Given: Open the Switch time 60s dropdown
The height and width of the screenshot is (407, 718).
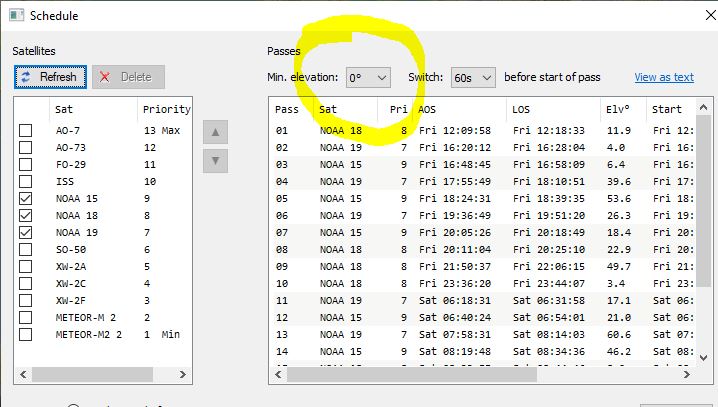Looking at the screenshot, I should tap(473, 77).
